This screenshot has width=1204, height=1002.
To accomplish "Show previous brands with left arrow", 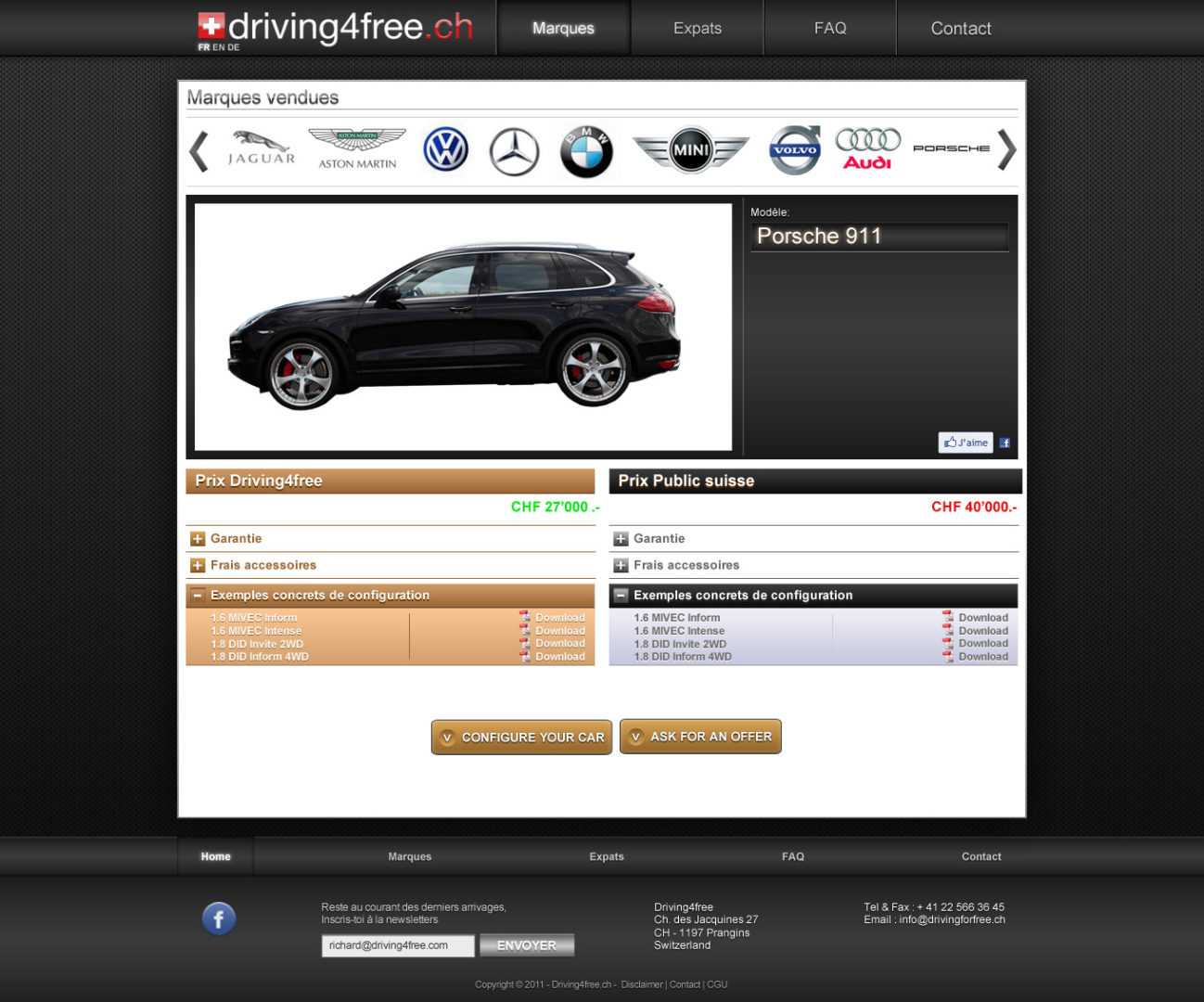I will point(199,150).
